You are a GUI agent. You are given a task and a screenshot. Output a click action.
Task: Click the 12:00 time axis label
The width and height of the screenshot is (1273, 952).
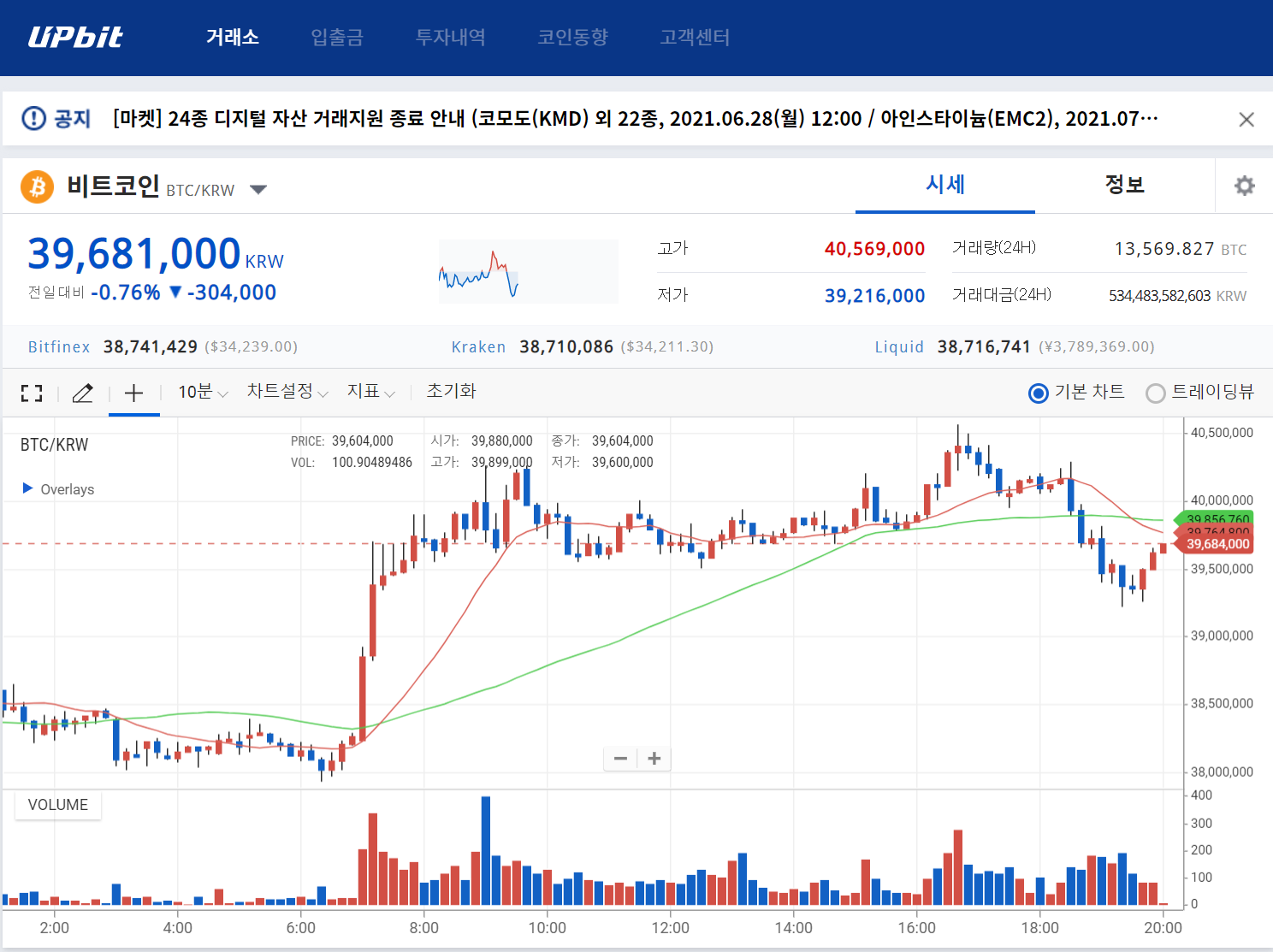(670, 928)
